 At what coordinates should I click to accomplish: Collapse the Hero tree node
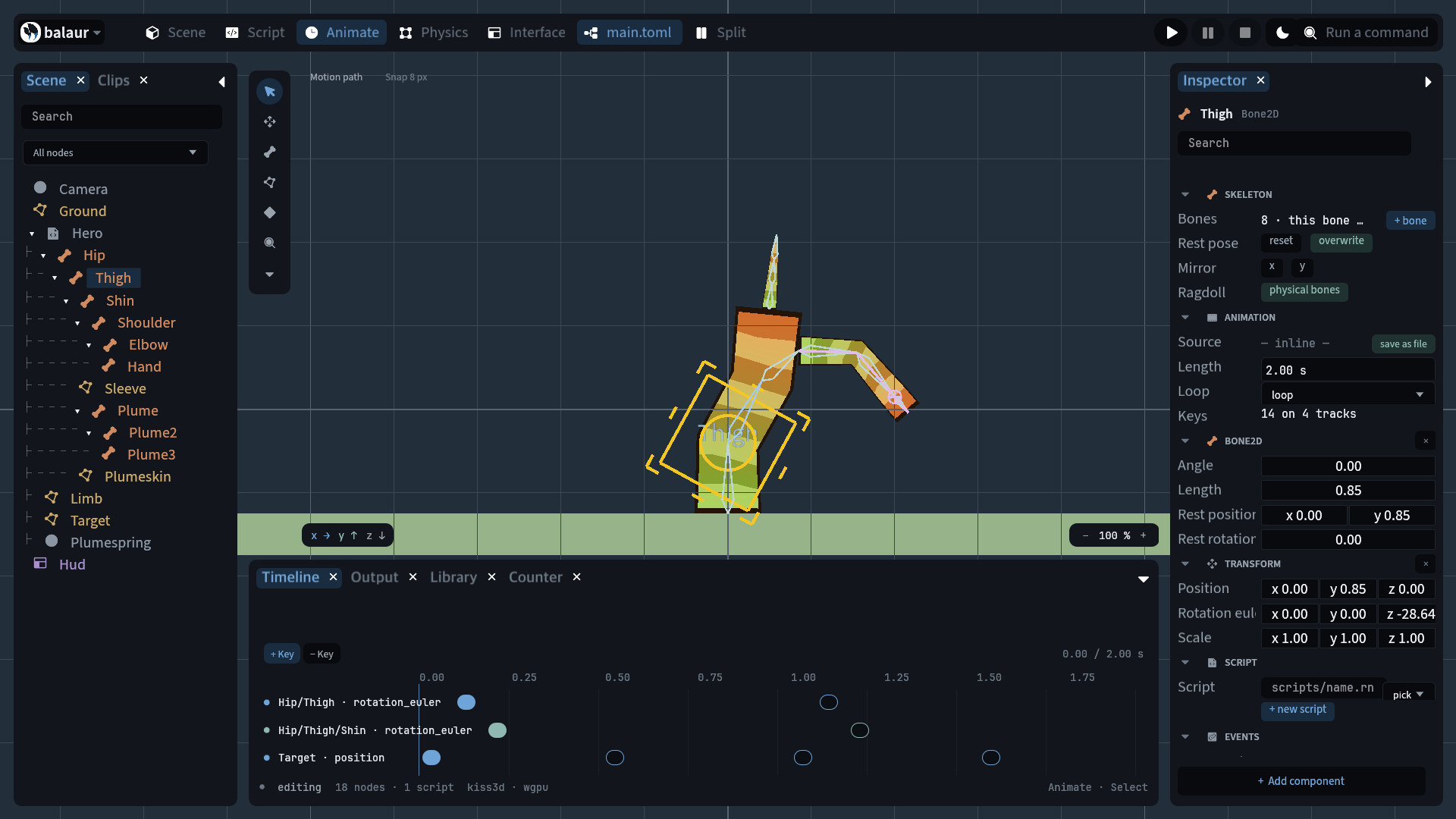tap(32, 234)
